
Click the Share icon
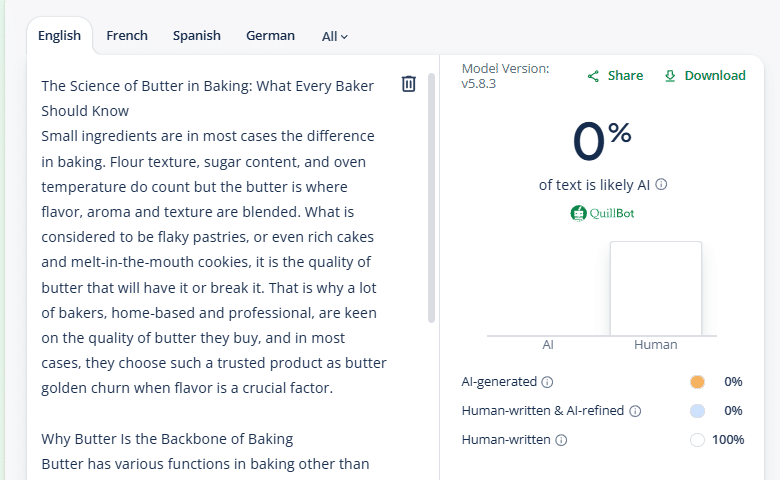click(x=593, y=76)
